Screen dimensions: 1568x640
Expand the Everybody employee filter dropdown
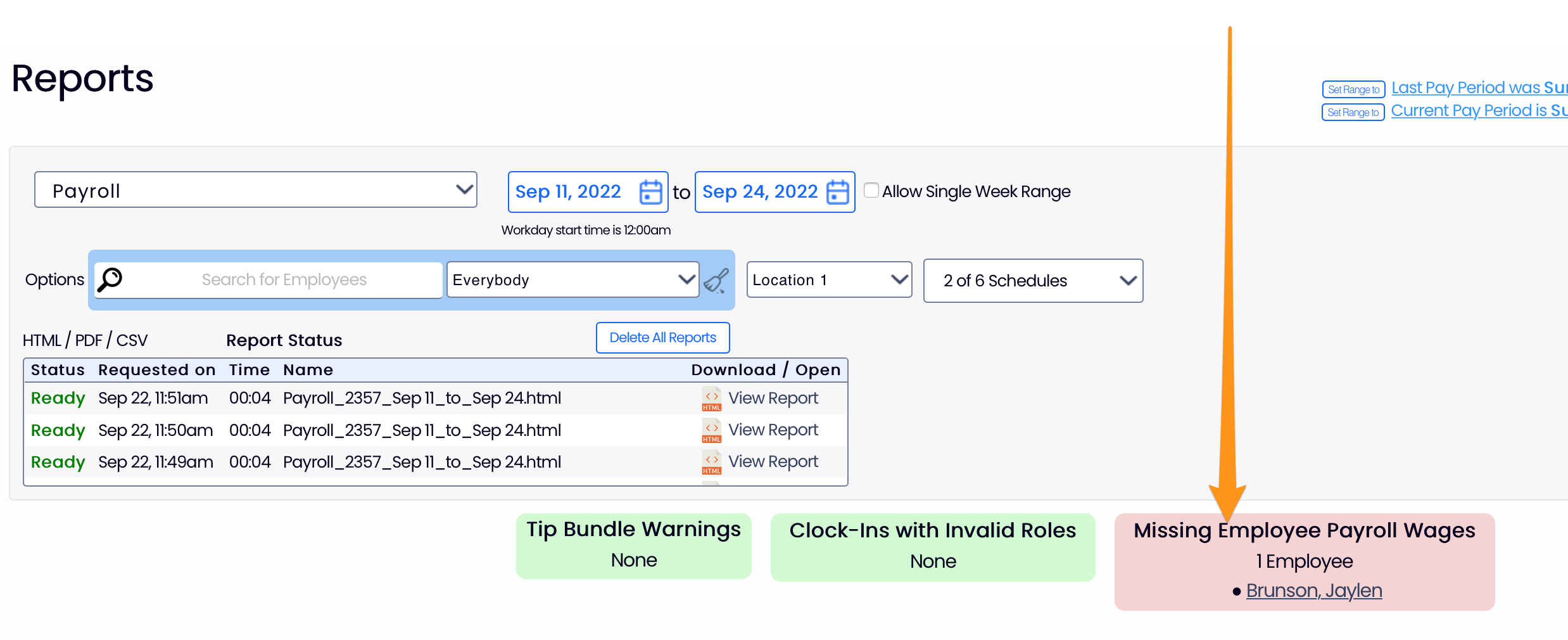pyautogui.click(x=572, y=279)
